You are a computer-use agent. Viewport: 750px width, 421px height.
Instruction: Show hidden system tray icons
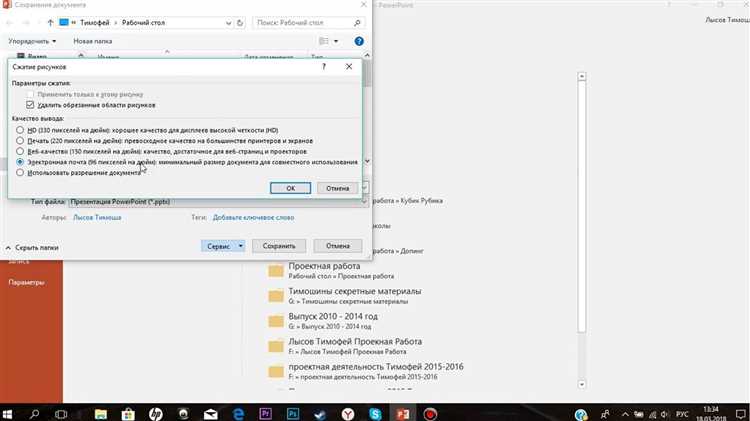[625, 414]
